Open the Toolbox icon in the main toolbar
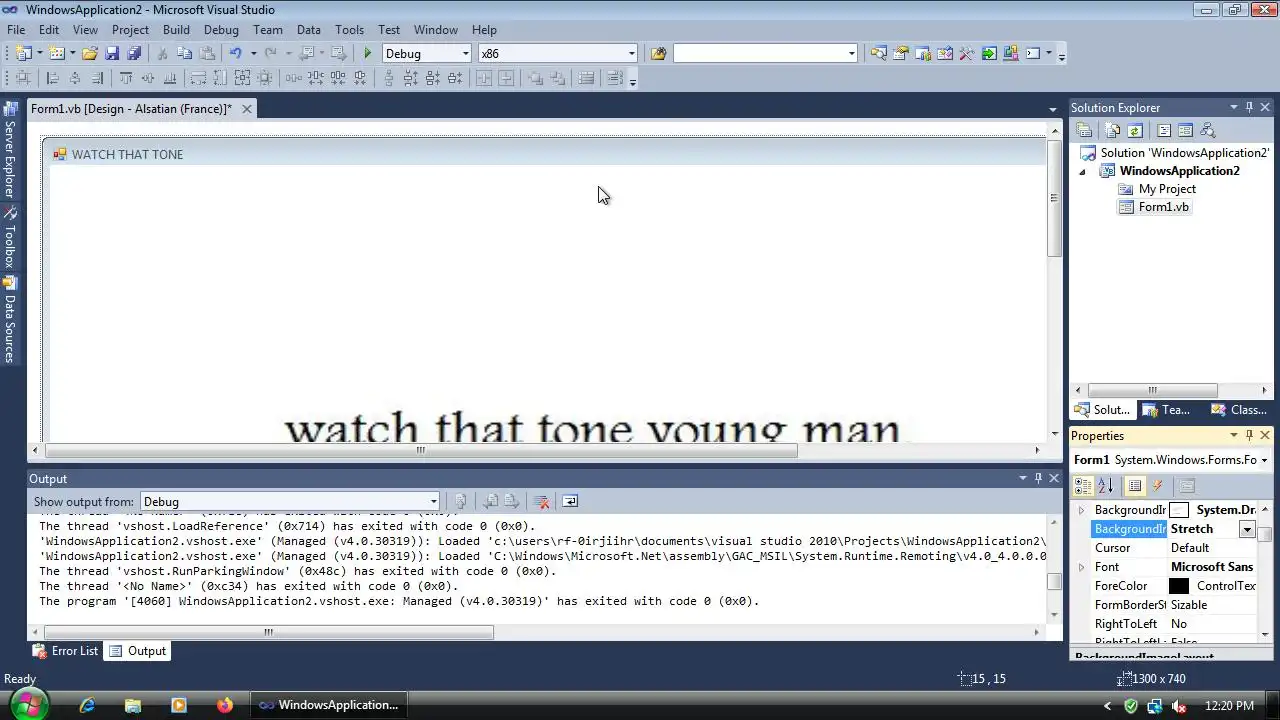This screenshot has height=720, width=1280. point(966,53)
